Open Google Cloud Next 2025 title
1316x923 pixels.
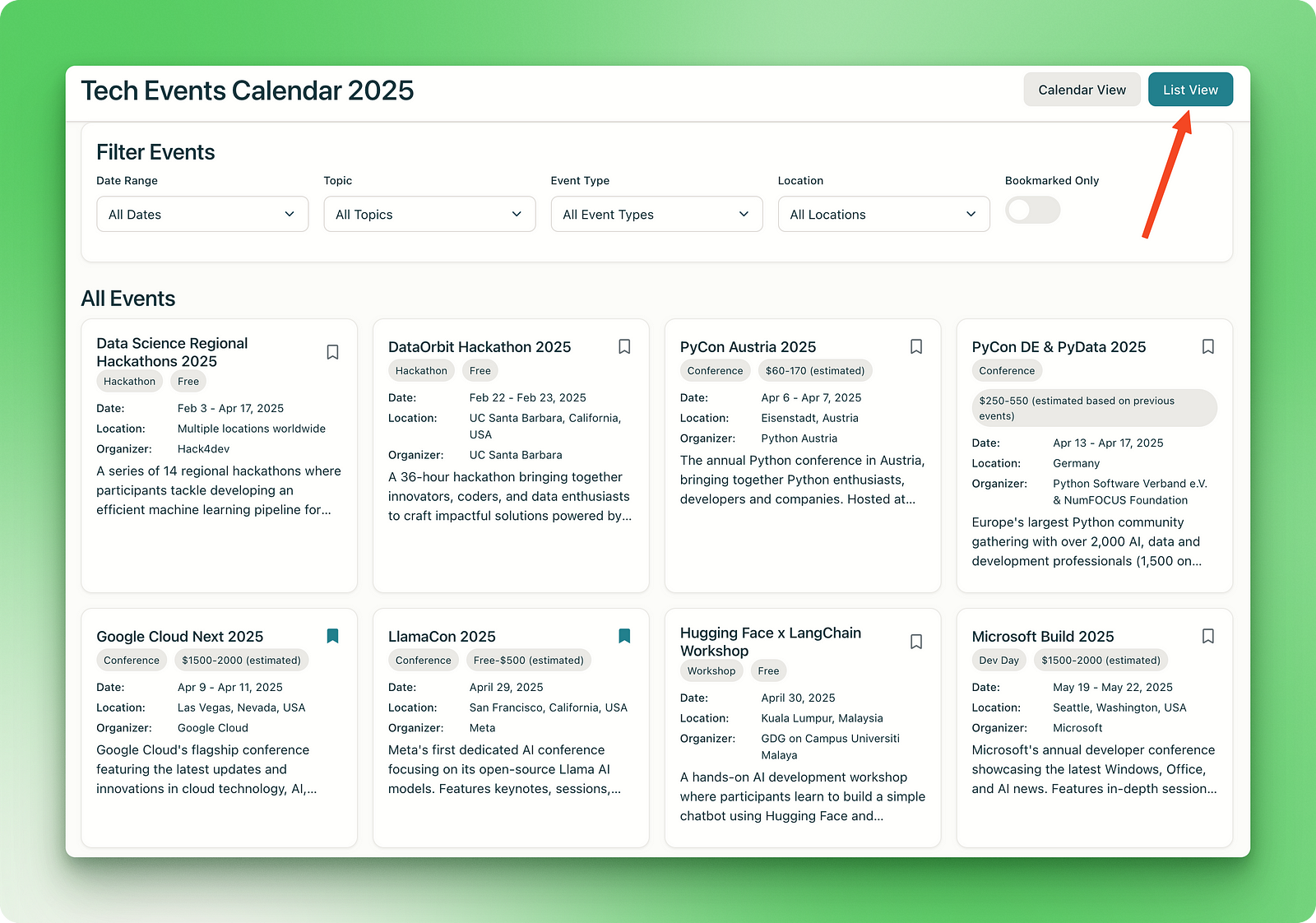pos(179,637)
